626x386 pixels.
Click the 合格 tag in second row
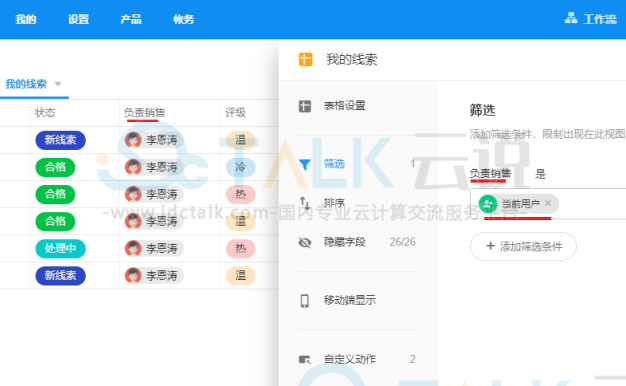click(x=55, y=167)
